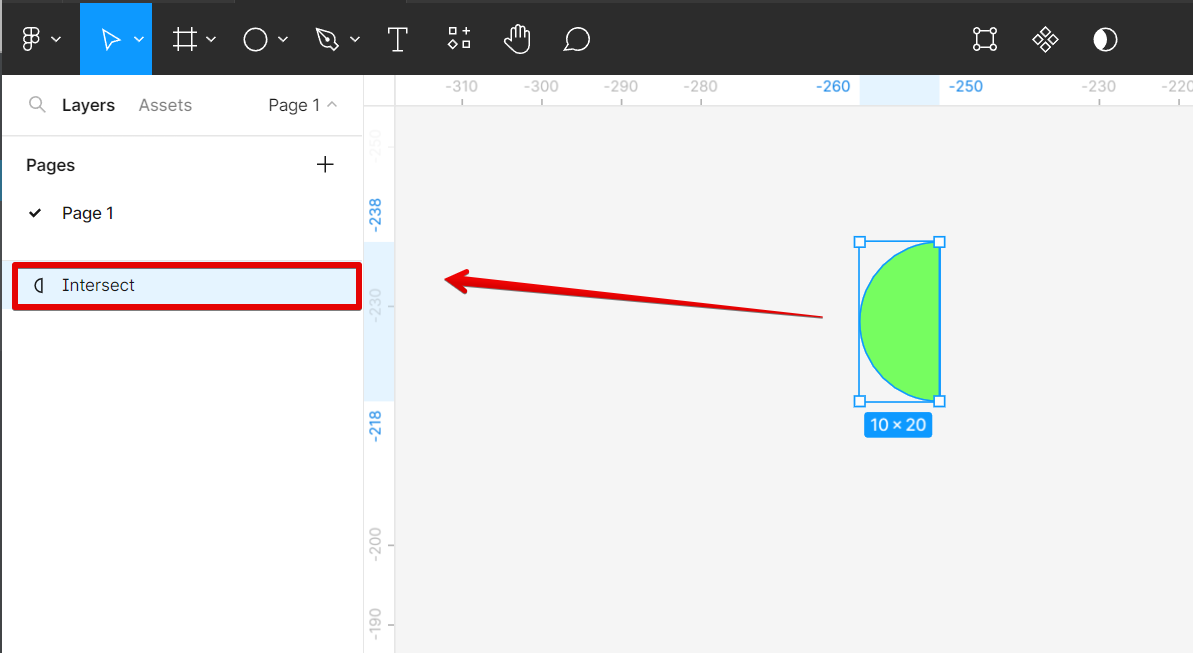Select the Ellipse shape tool

(256, 39)
